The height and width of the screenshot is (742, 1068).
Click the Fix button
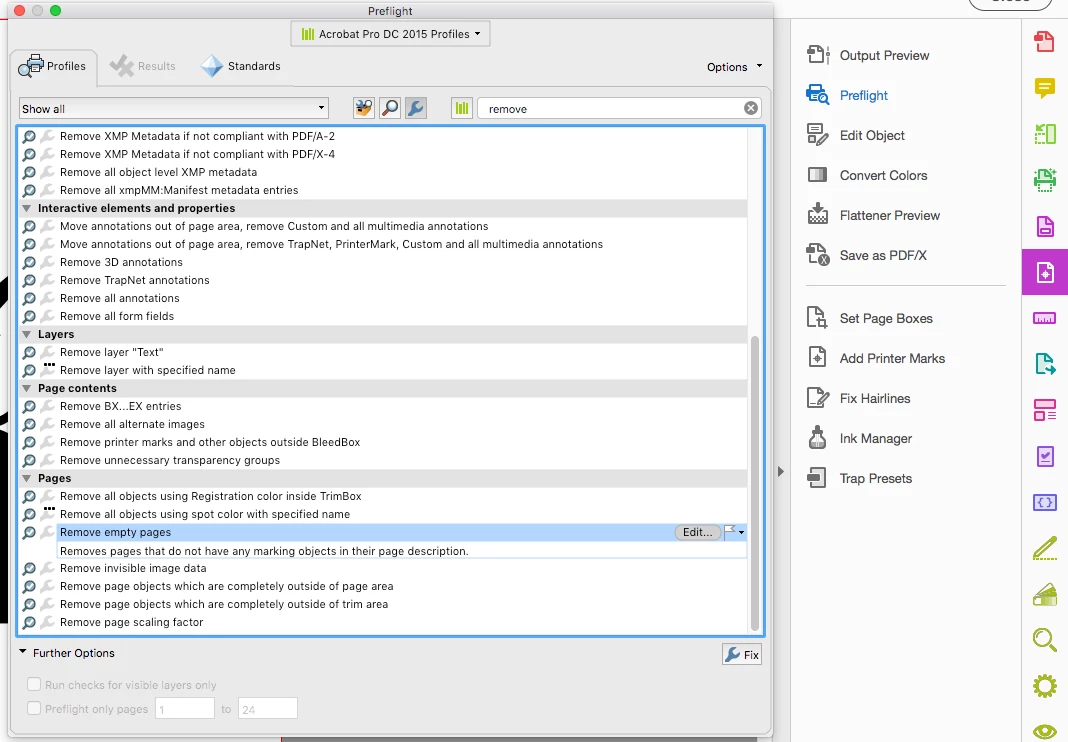tap(742, 655)
